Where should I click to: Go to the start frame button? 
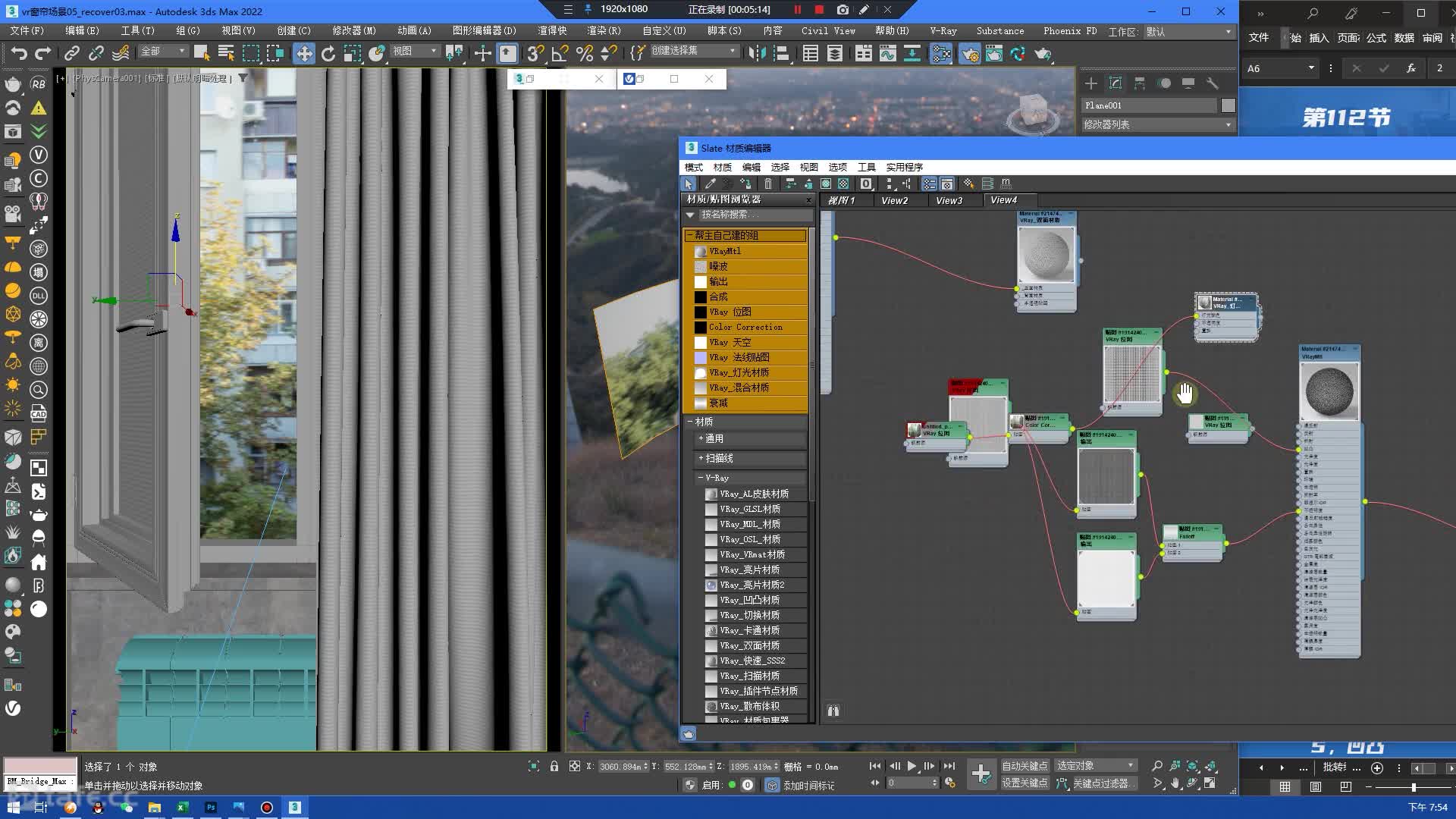click(x=875, y=766)
